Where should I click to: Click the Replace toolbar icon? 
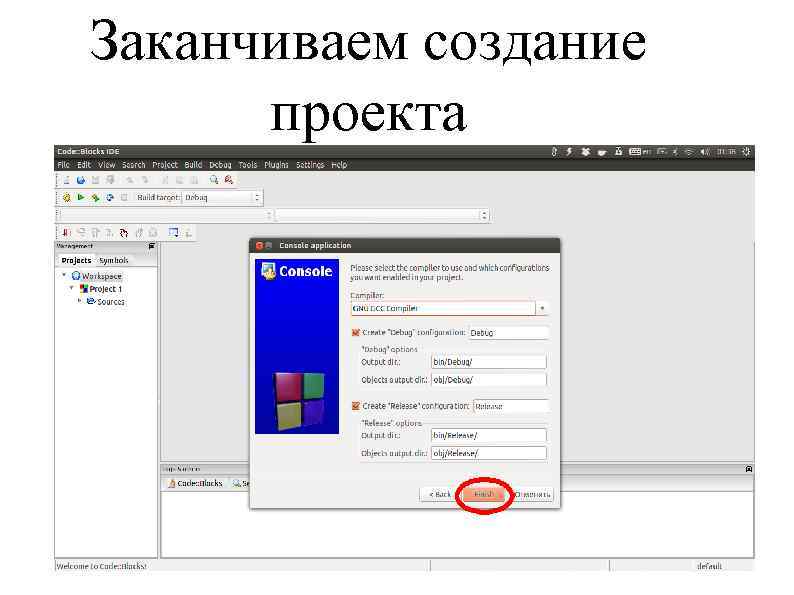point(229,180)
